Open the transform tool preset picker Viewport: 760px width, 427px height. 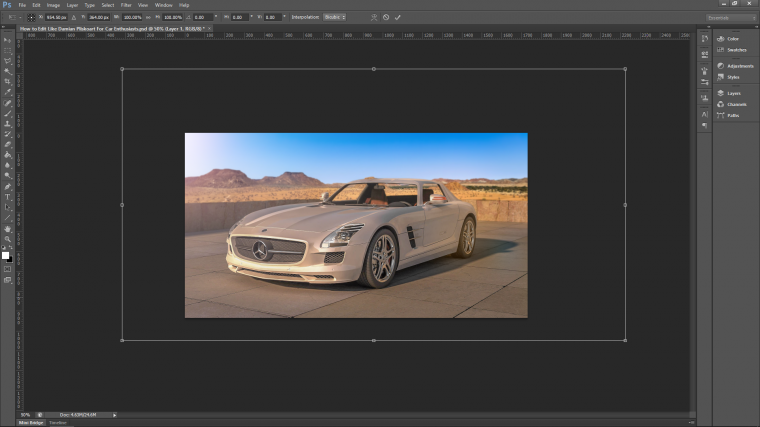(x=14, y=17)
